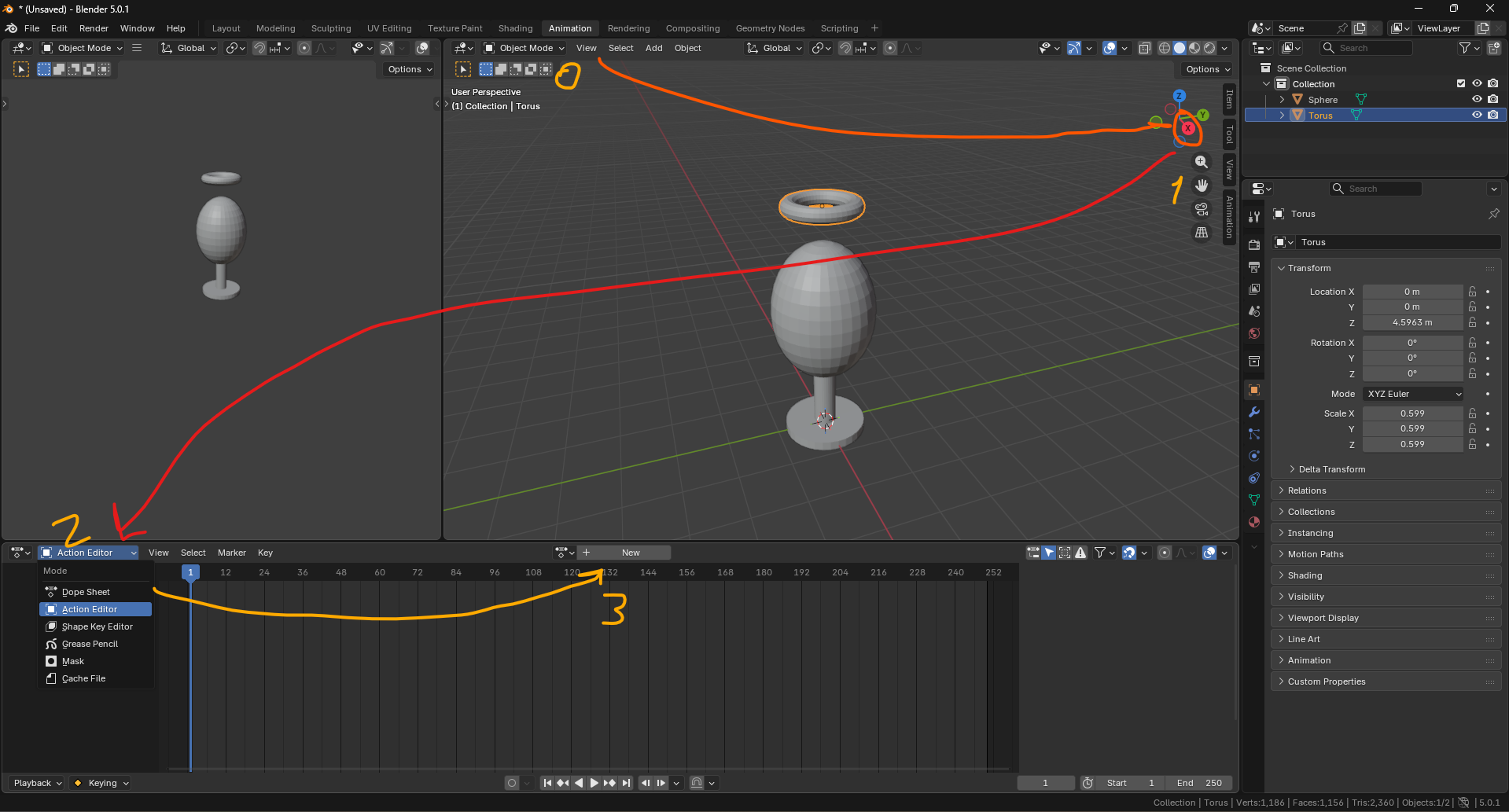The height and width of the screenshot is (812, 1509).
Task: Click the zoom magnifier icon in viewport
Action: 1201,162
